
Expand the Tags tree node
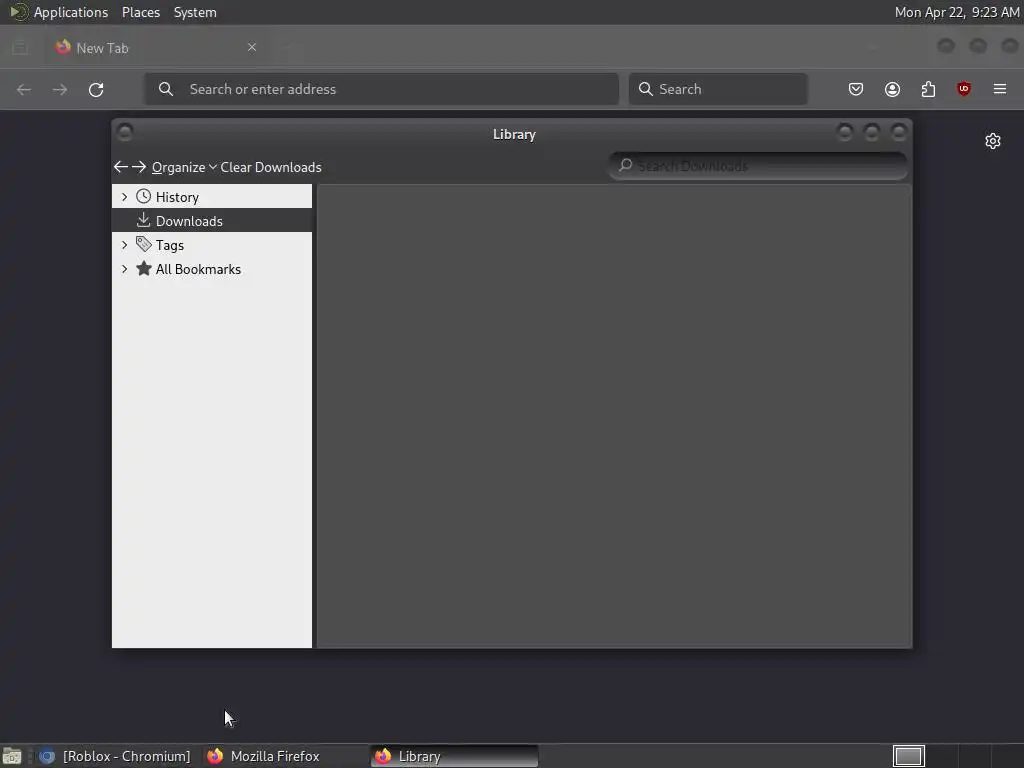[124, 245]
